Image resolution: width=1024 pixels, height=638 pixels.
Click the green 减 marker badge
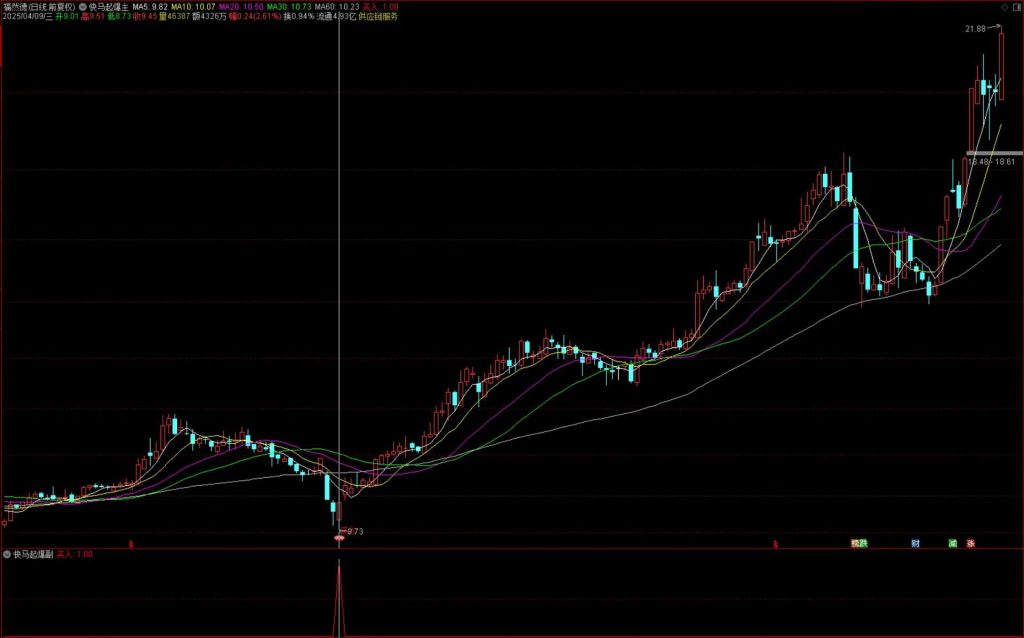coord(953,544)
